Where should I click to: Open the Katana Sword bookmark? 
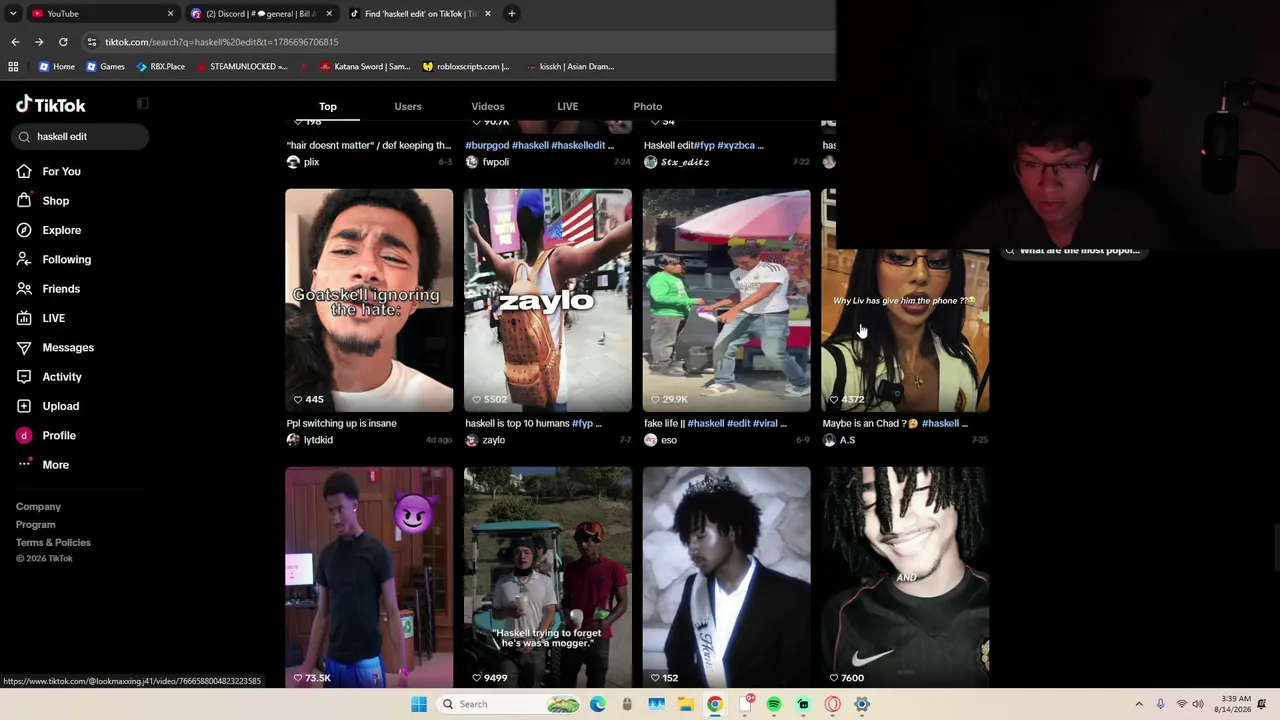pos(366,67)
